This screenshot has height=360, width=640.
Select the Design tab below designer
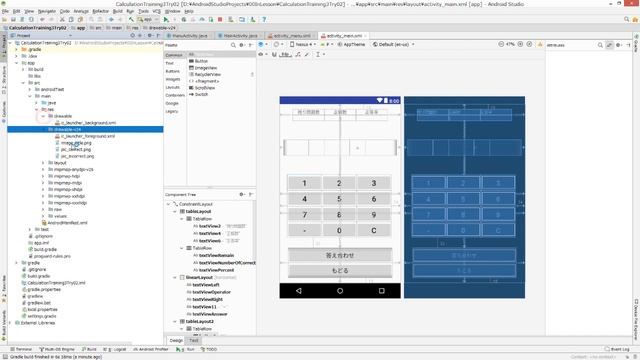tap(176, 340)
